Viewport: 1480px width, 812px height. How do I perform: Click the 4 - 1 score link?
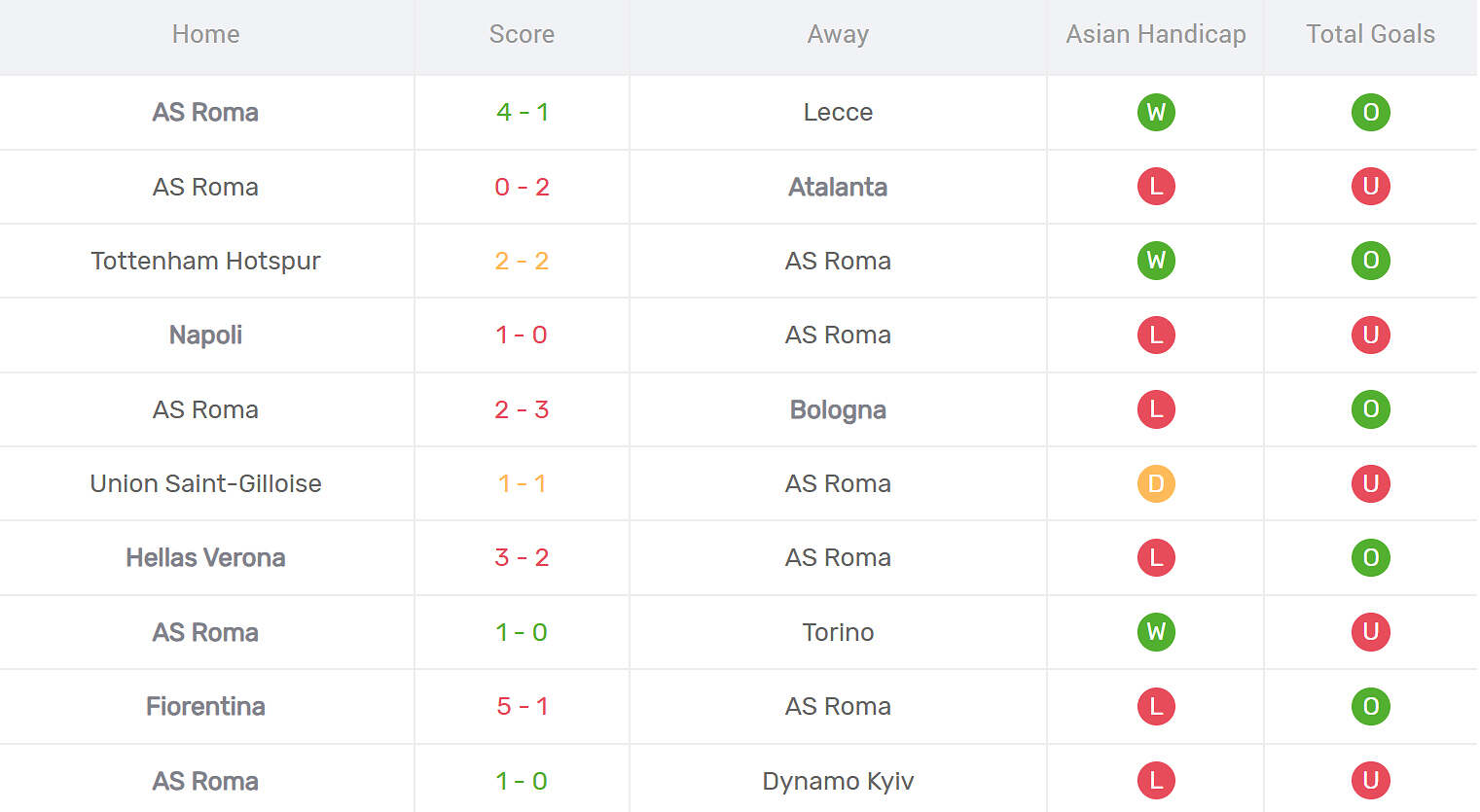523,112
